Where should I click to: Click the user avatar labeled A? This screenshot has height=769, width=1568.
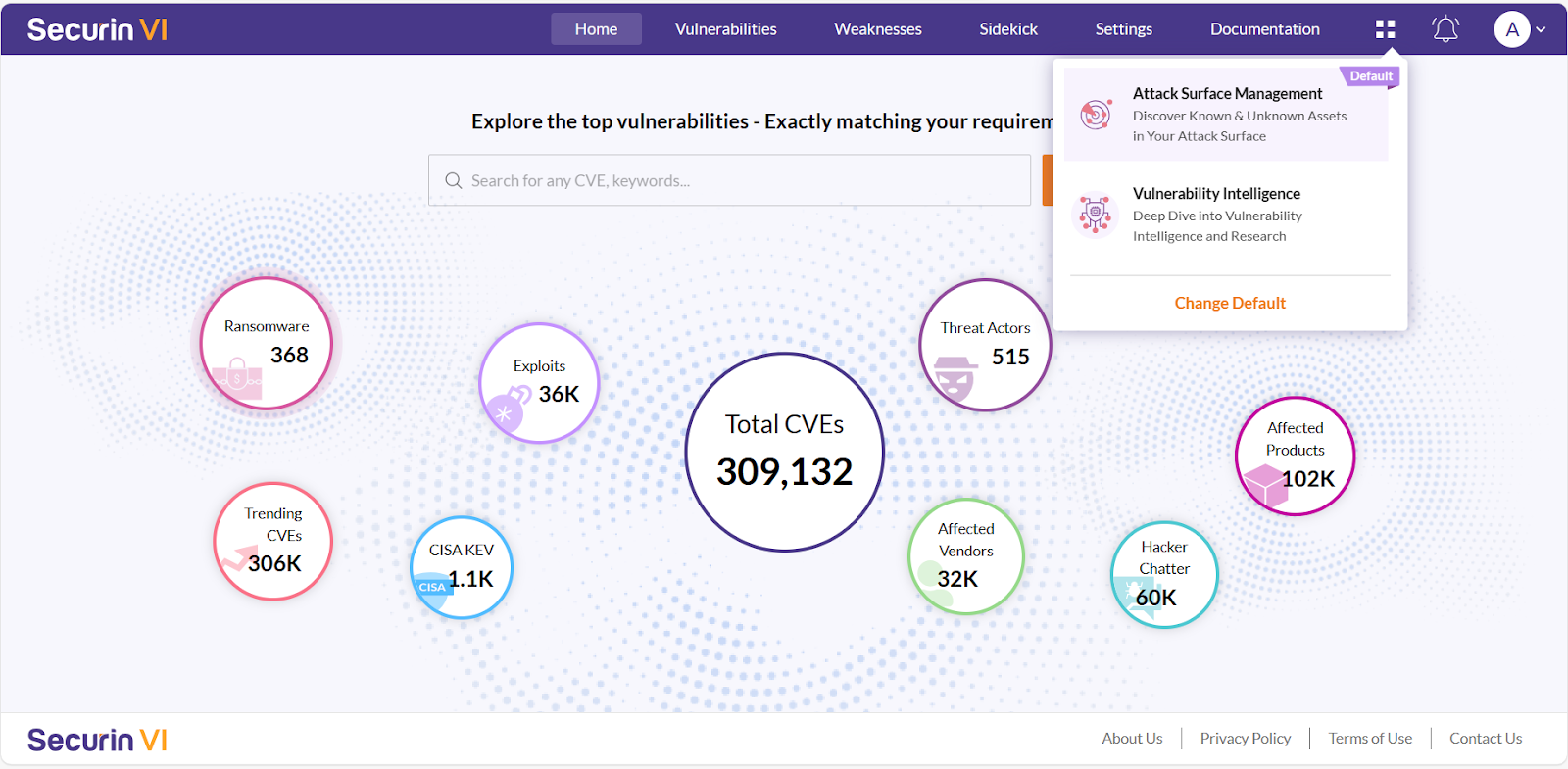[1512, 29]
